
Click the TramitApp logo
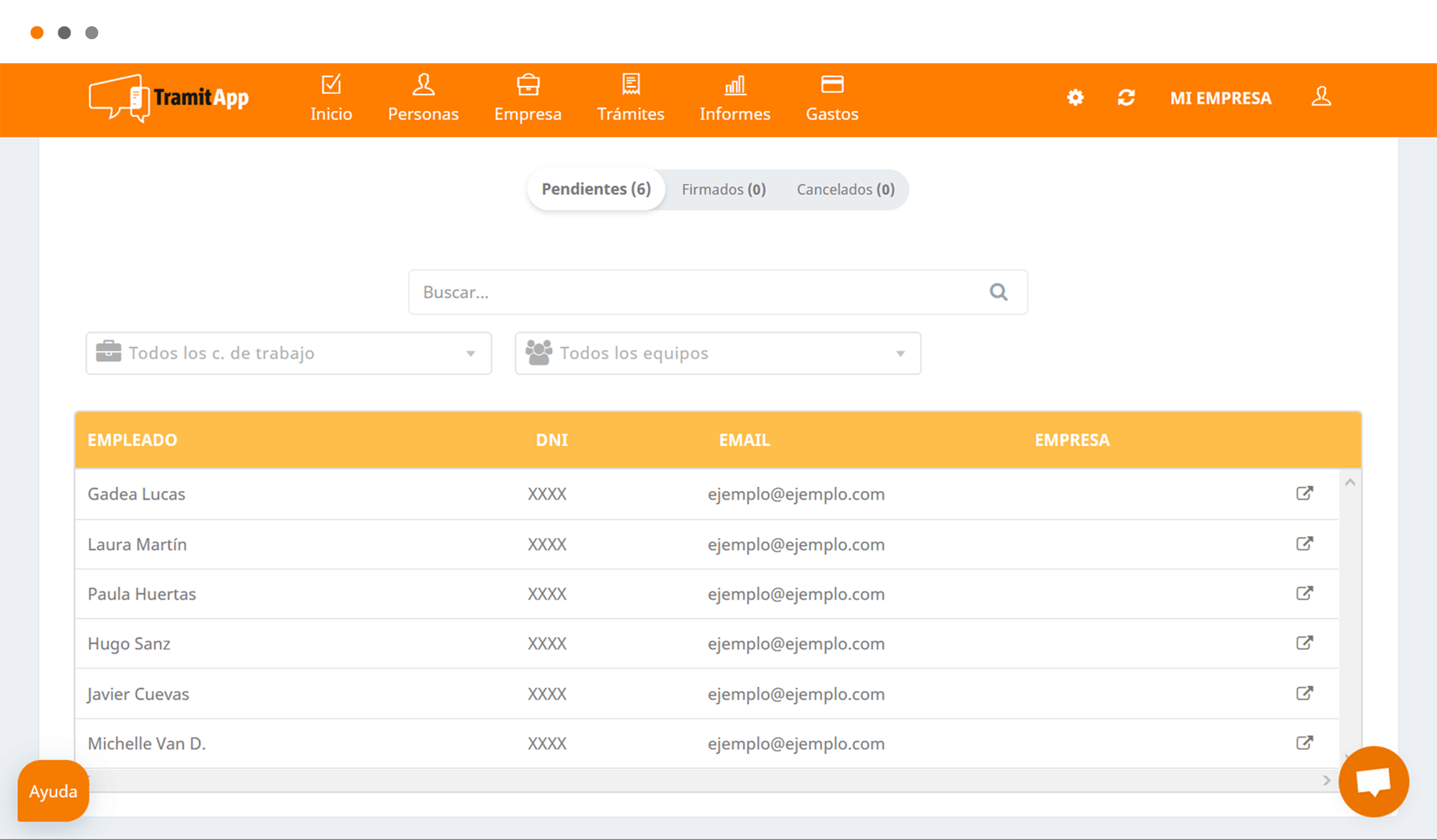(x=169, y=98)
